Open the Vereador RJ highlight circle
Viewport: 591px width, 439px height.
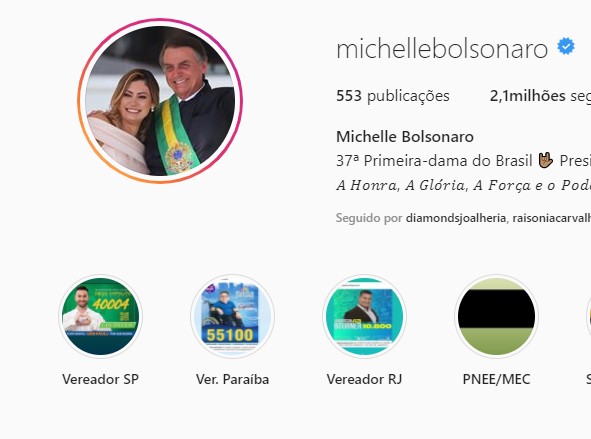coord(364,316)
